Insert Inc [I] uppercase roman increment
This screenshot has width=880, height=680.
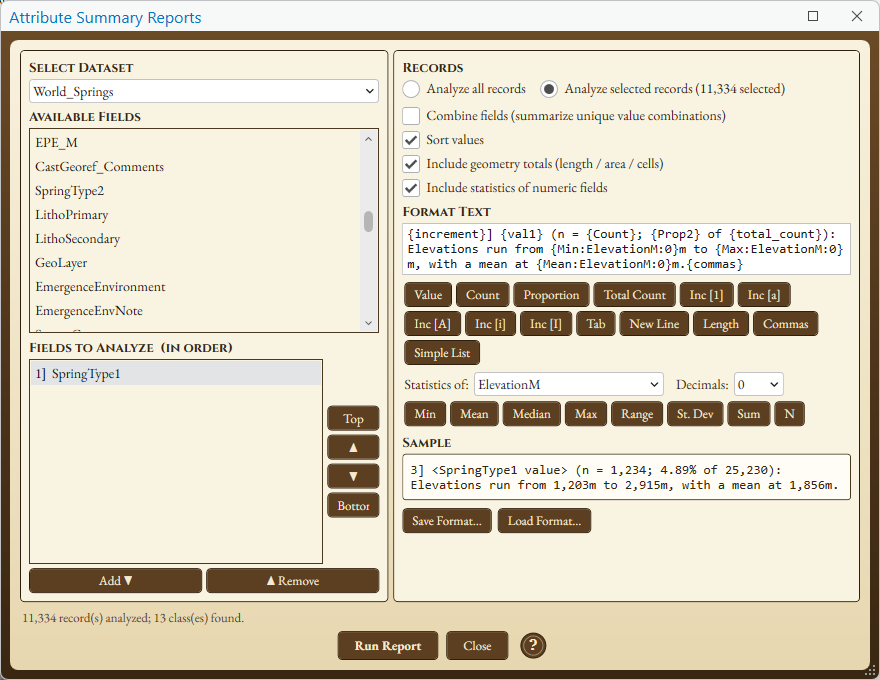[545, 324]
